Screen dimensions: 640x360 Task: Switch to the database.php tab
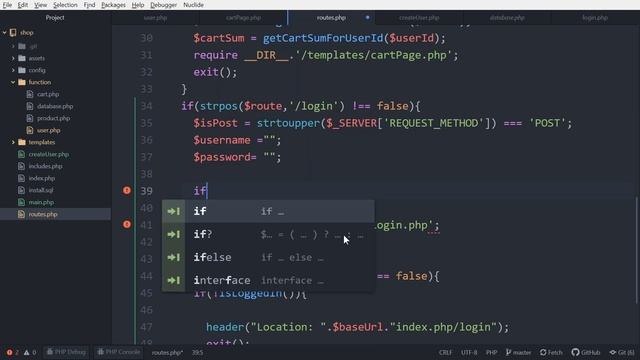pyautogui.click(x=507, y=18)
